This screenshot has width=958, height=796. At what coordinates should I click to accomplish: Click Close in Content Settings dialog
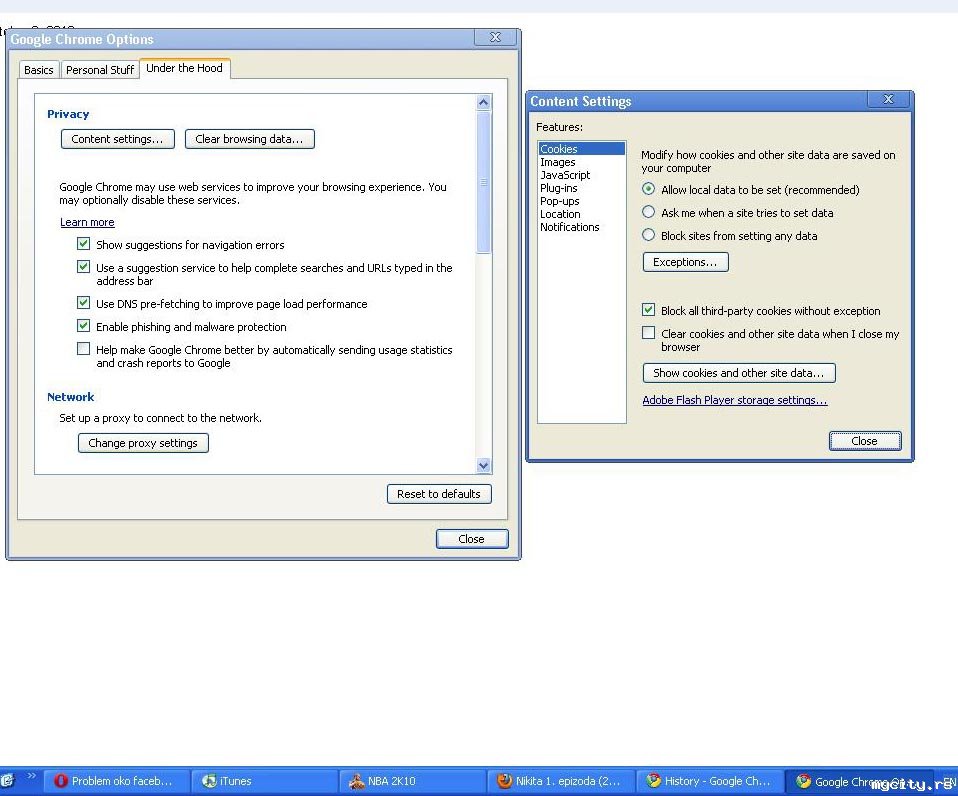coord(865,441)
